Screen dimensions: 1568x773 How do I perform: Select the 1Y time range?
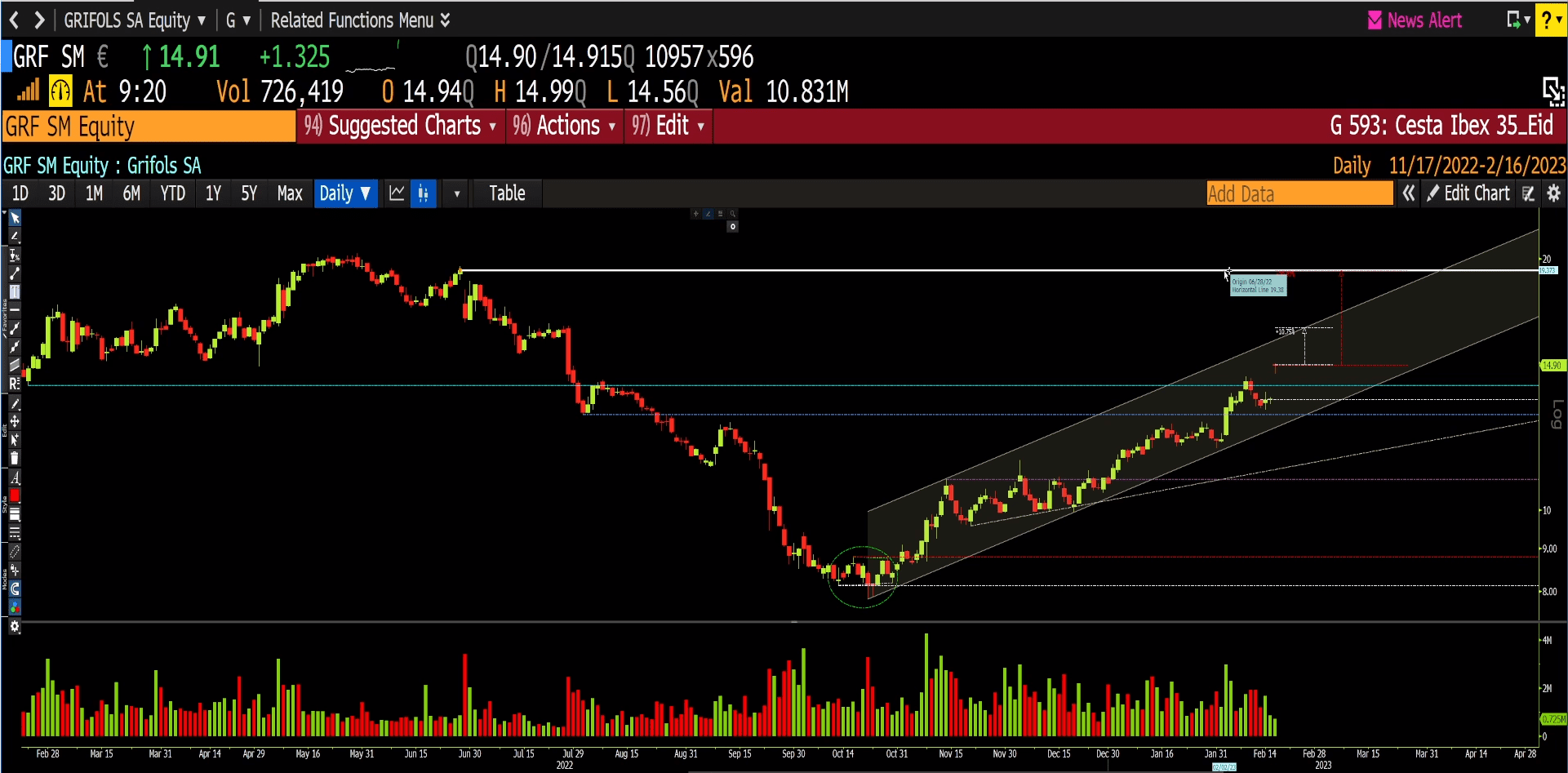213,193
